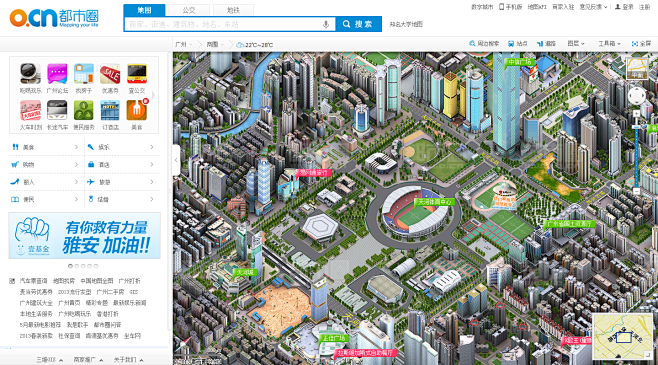Open the 找房子 house icon

pyautogui.click(x=84, y=74)
